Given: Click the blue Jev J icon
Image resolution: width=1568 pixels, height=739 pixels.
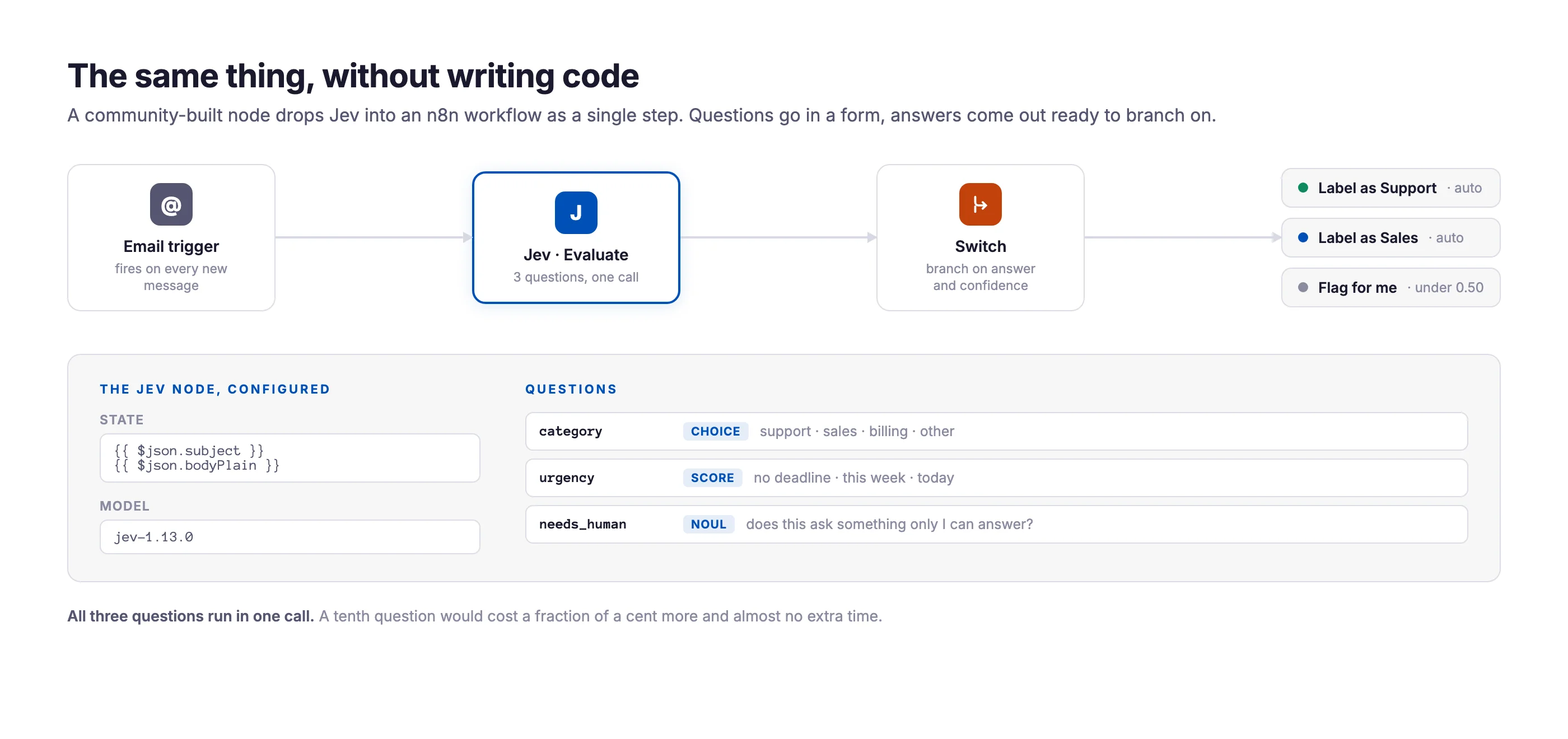Looking at the screenshot, I should pyautogui.click(x=576, y=212).
